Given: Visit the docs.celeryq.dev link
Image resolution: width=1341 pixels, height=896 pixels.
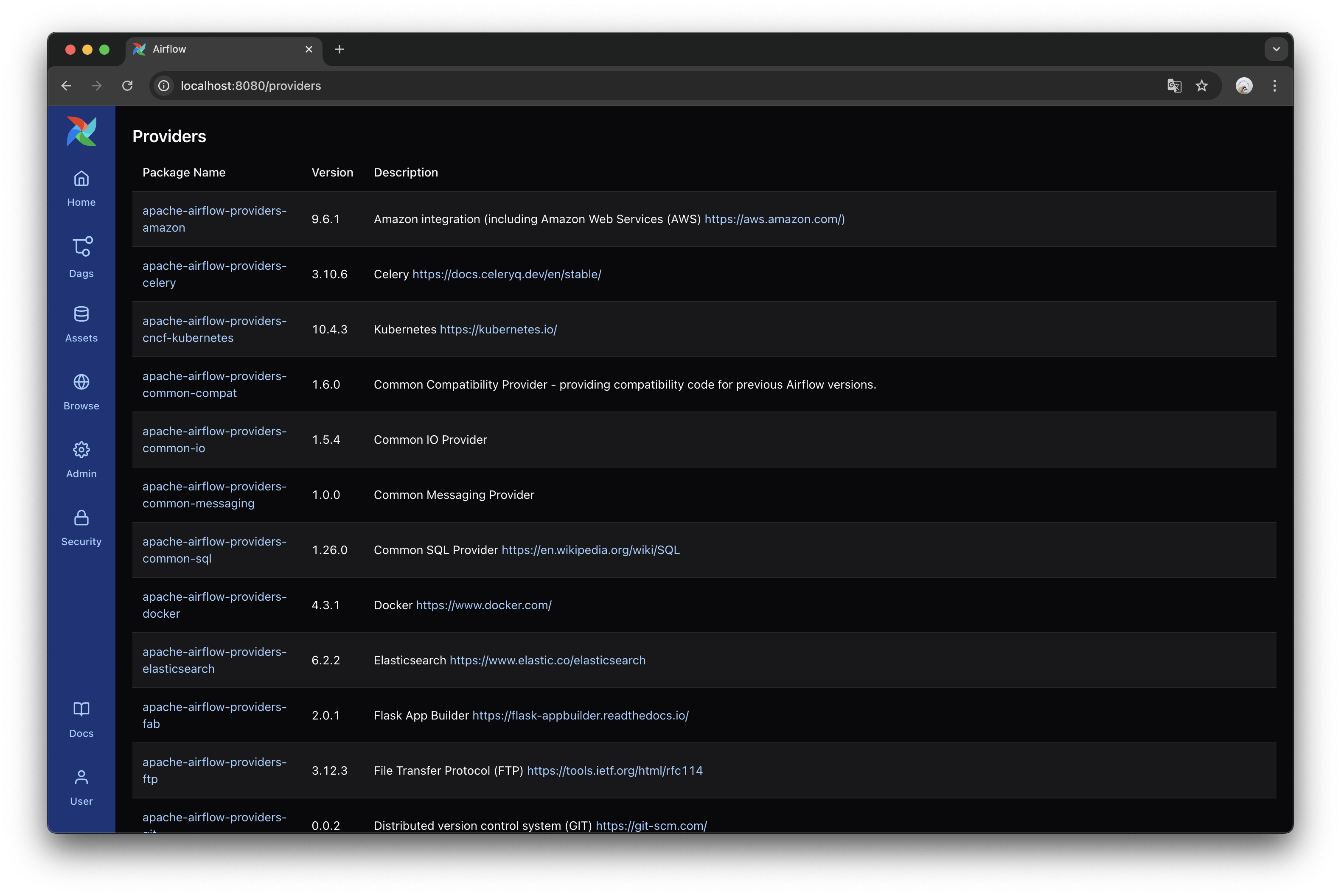Looking at the screenshot, I should pyautogui.click(x=506, y=274).
